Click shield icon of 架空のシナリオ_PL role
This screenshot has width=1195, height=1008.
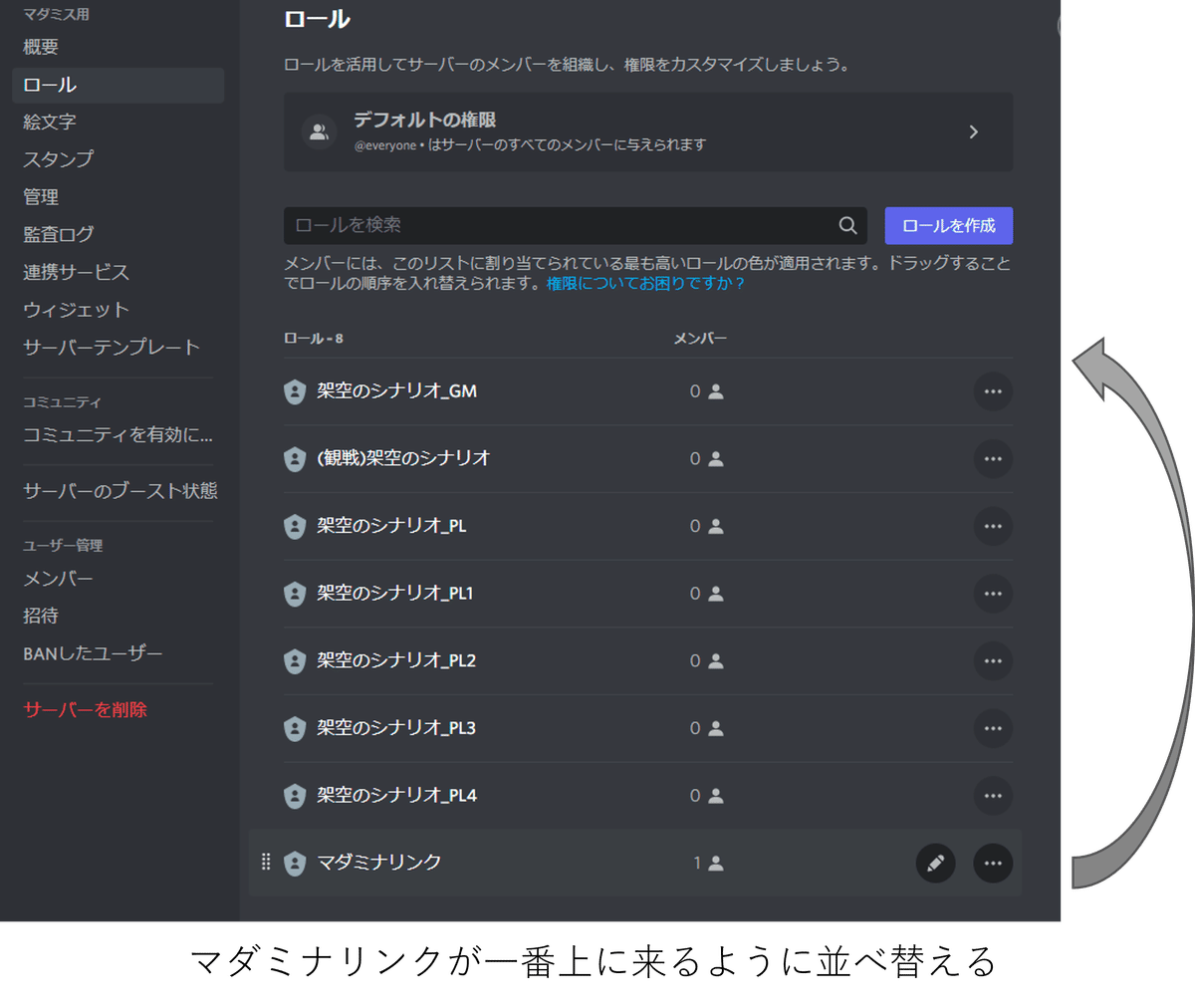pos(295,526)
